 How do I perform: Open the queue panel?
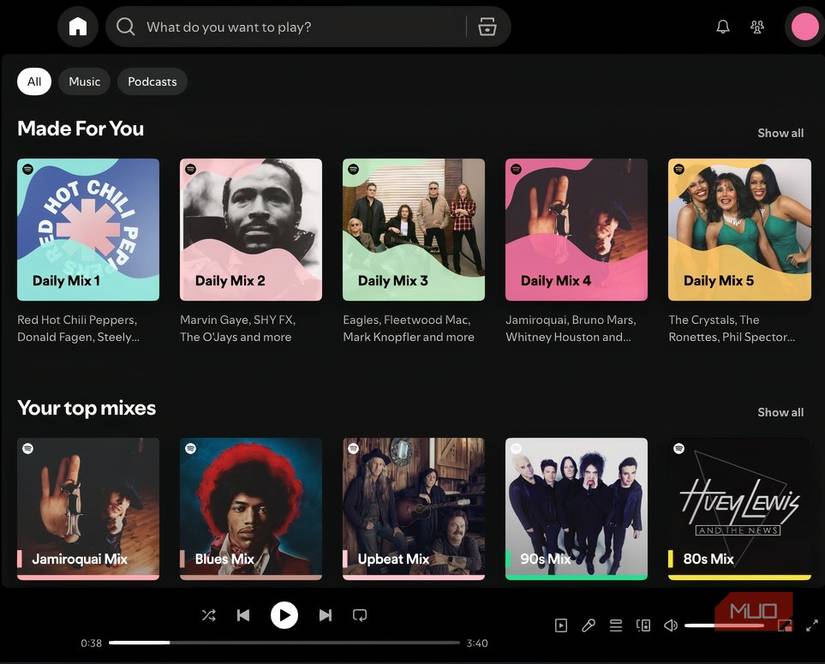click(x=616, y=625)
